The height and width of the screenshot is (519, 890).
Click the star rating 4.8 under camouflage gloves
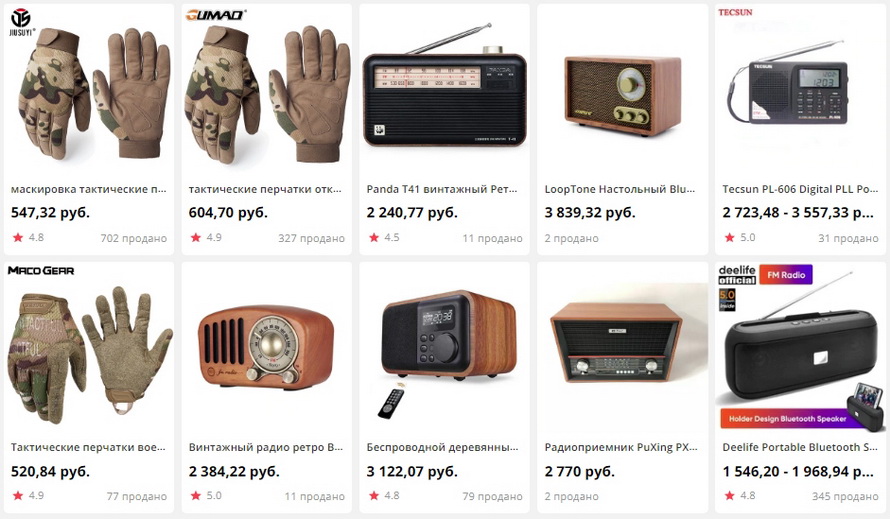(x=28, y=237)
